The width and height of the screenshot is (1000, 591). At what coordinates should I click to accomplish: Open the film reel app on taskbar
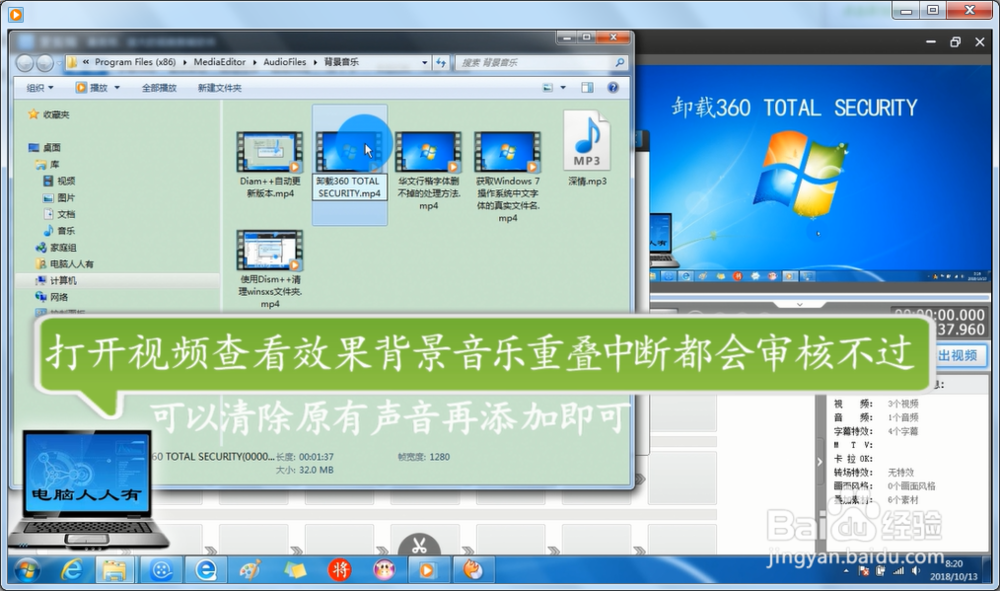tap(162, 570)
